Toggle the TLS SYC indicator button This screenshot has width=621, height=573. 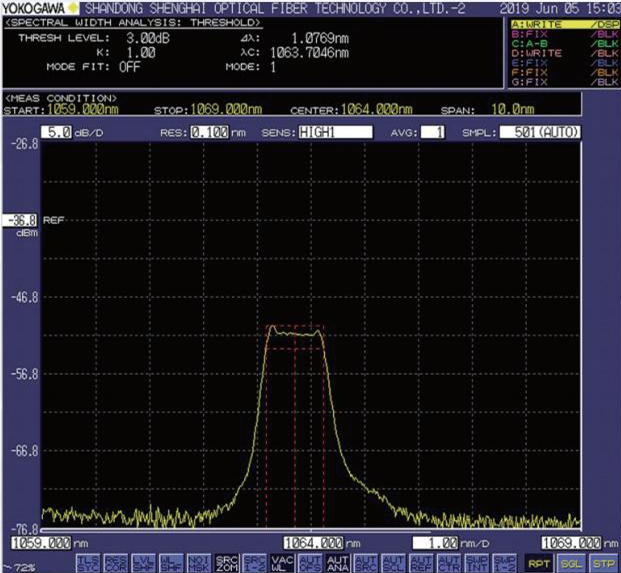(x=88, y=563)
